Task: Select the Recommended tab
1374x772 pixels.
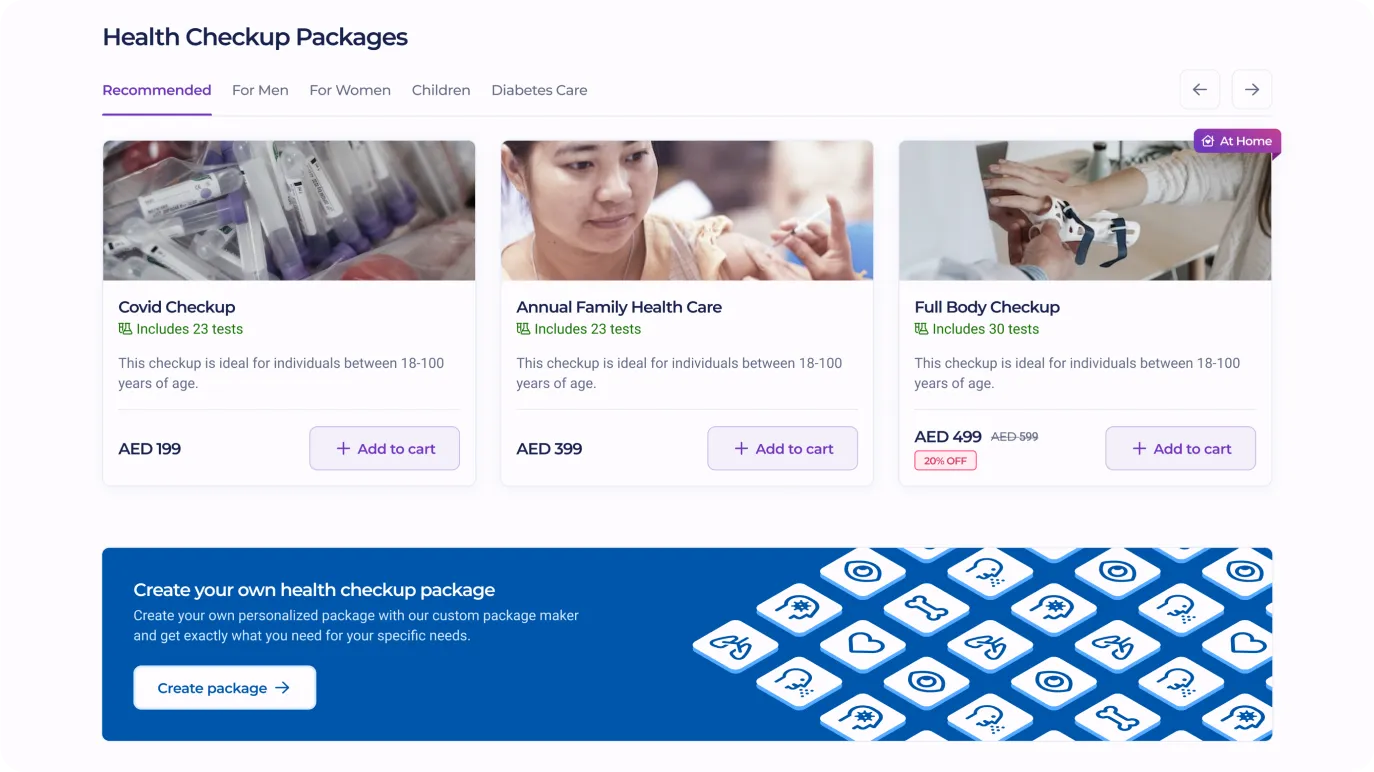Action: pyautogui.click(x=157, y=90)
